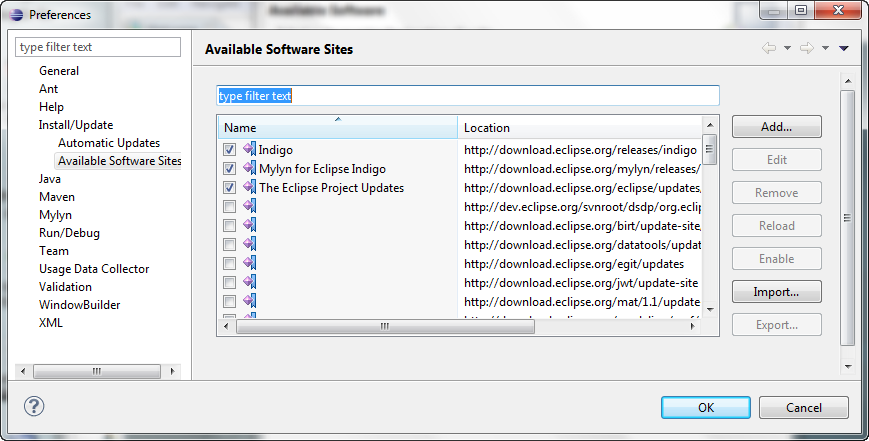The width and height of the screenshot is (869, 441).
Task: Click the sites table vertical scrollbar thumb
Action: coord(709,150)
